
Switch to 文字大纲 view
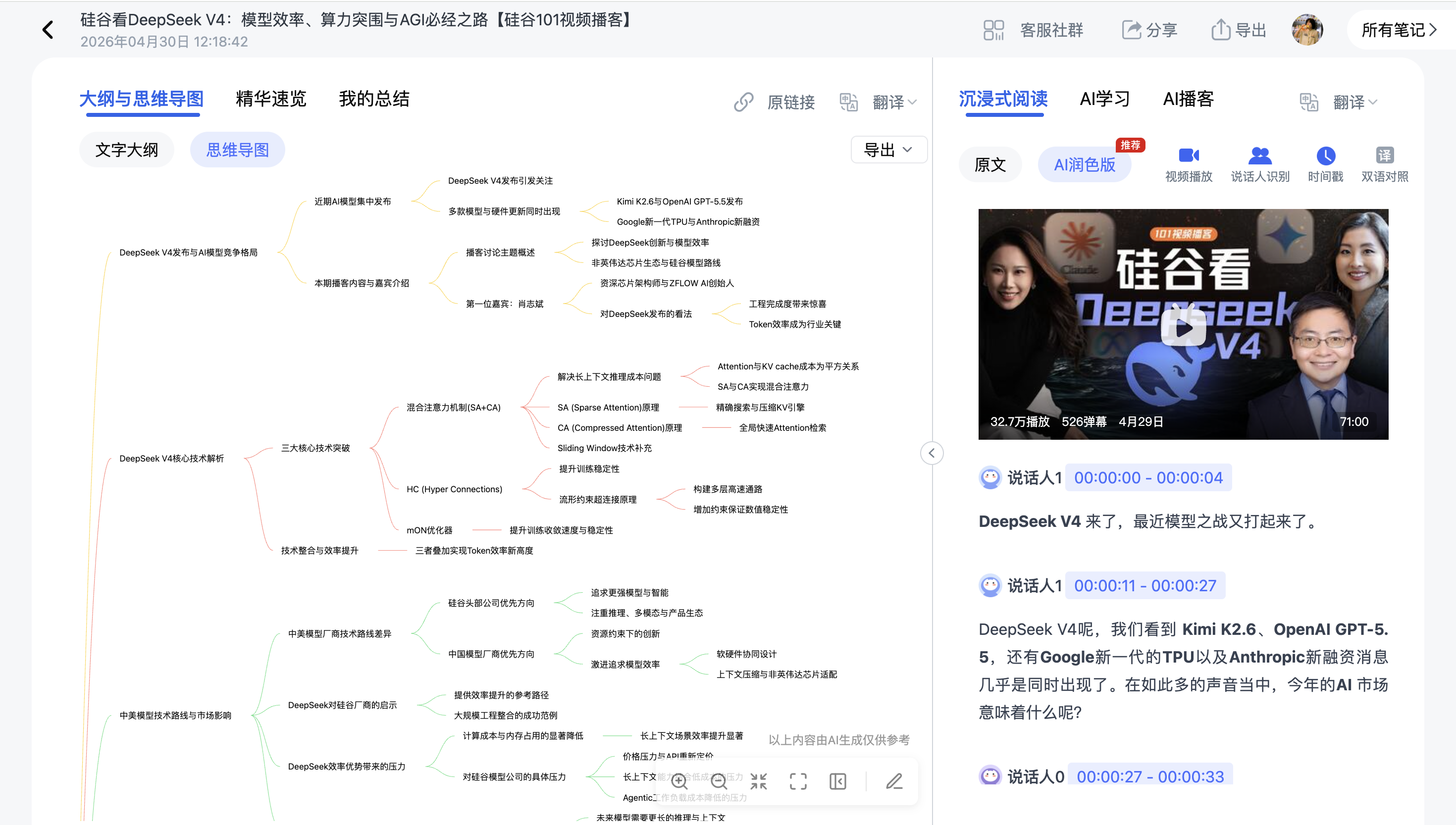tap(126, 150)
